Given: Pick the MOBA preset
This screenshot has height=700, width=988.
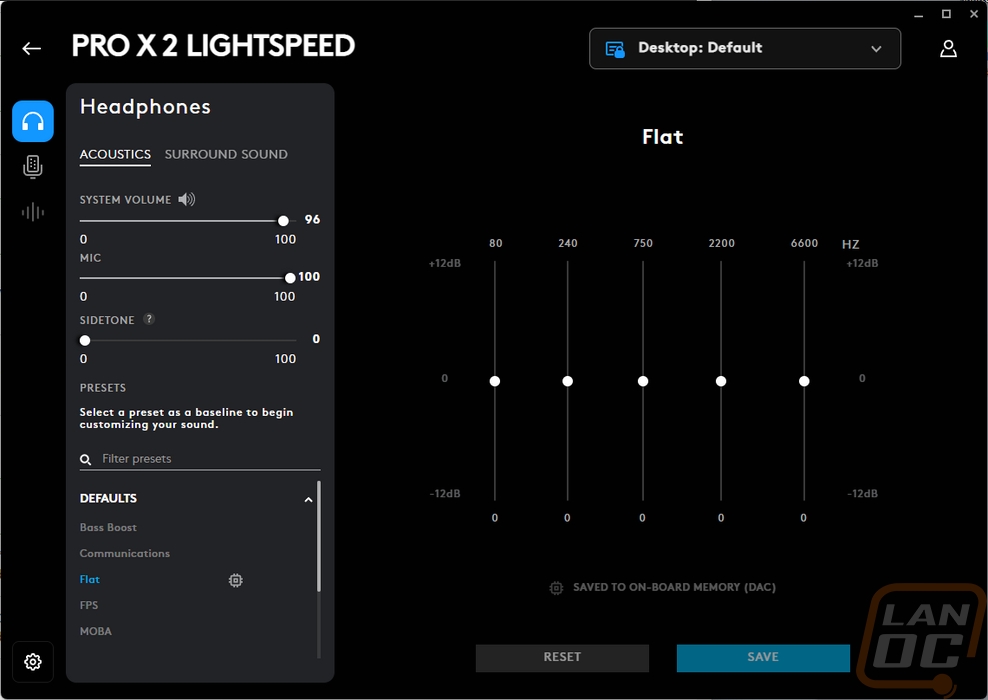Looking at the screenshot, I should (x=96, y=631).
